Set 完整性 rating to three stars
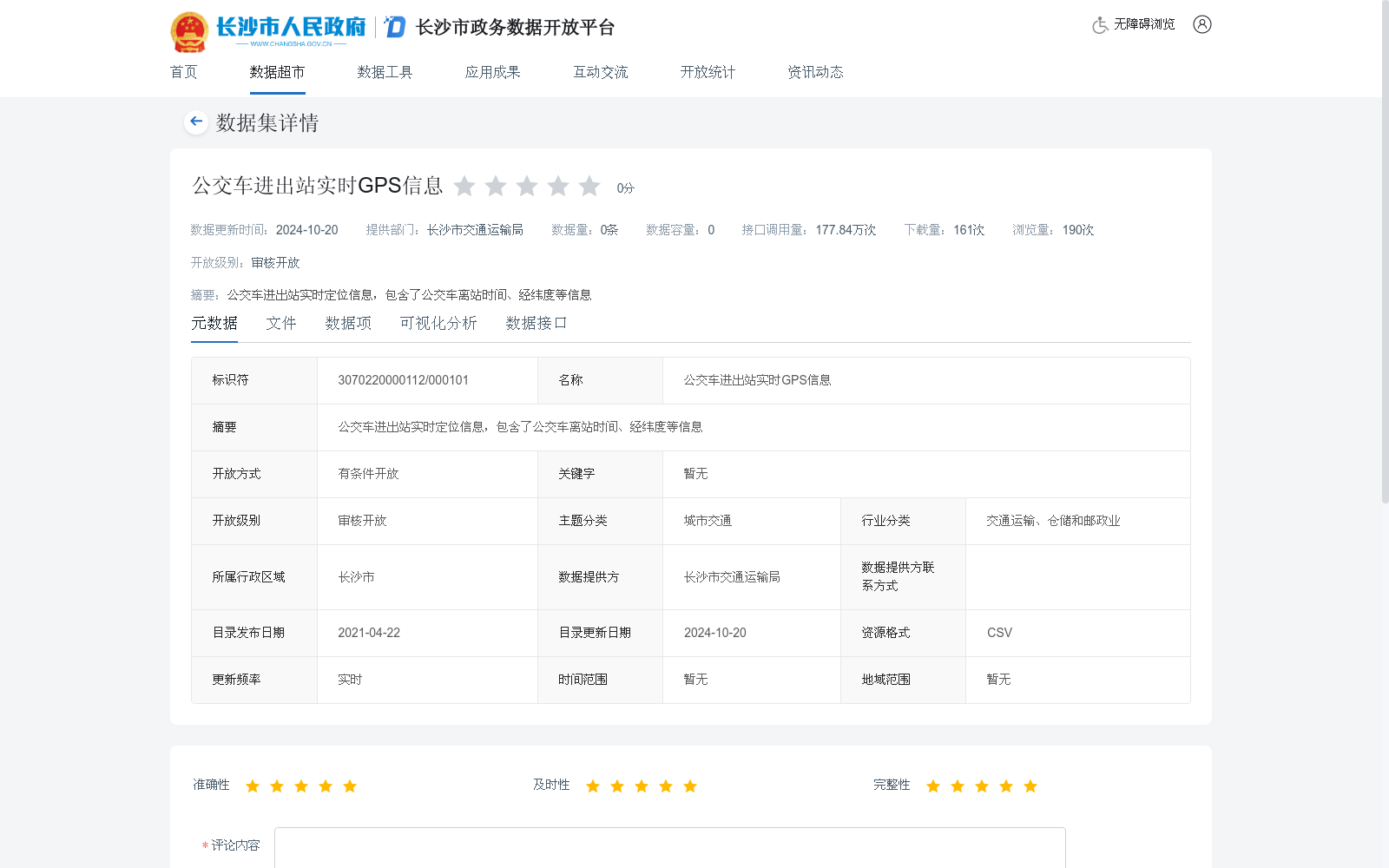Screen dimensions: 1389x868 pyautogui.click(x=982, y=786)
